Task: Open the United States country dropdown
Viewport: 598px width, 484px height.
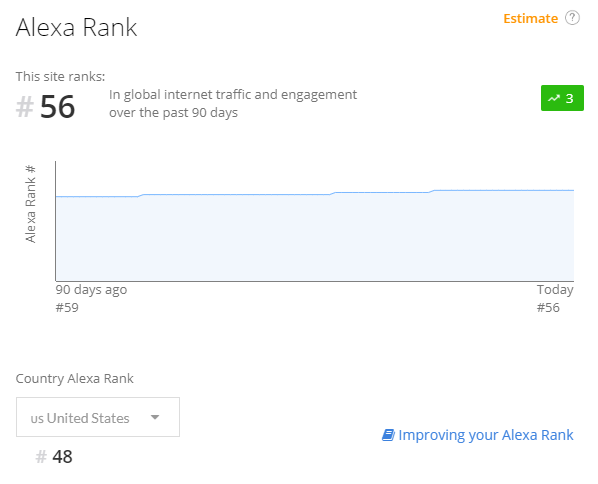Action: [98, 417]
